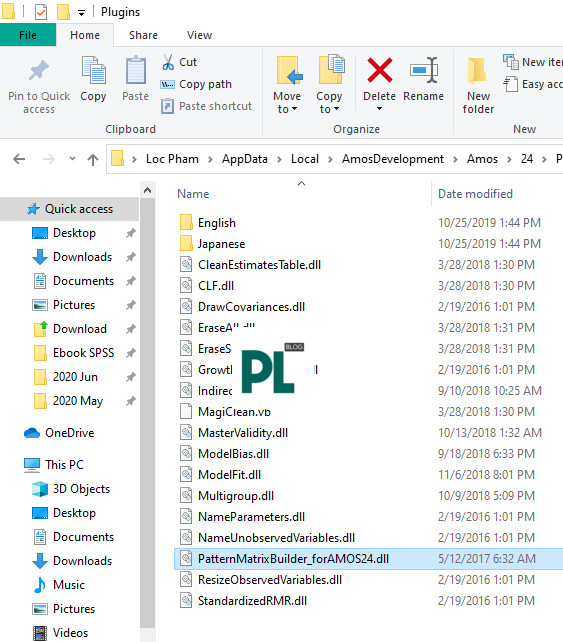Select This PC in navigation pane

tap(64, 465)
